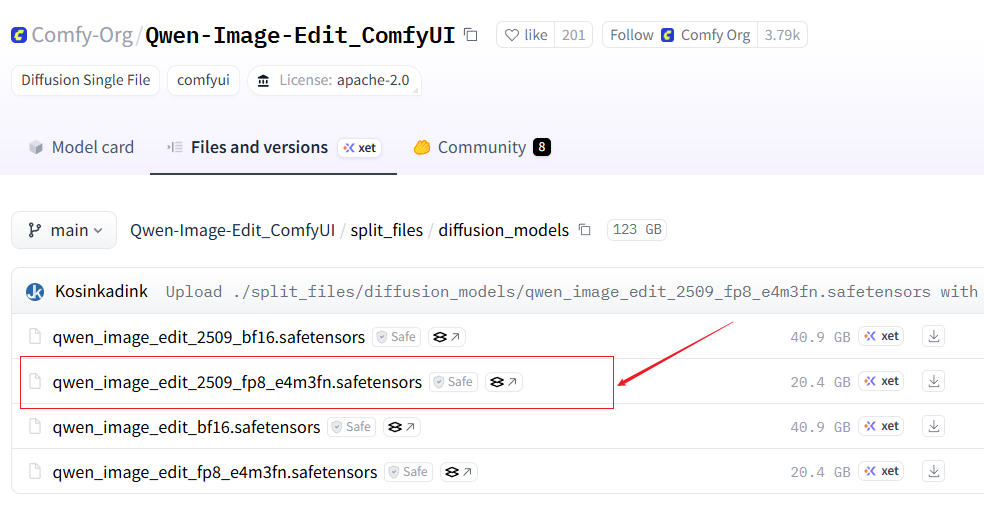Screen dimensions: 984x521
Task: Click the xet badge for qwen_image_edit_2509_bf16
Action: (x=881, y=336)
